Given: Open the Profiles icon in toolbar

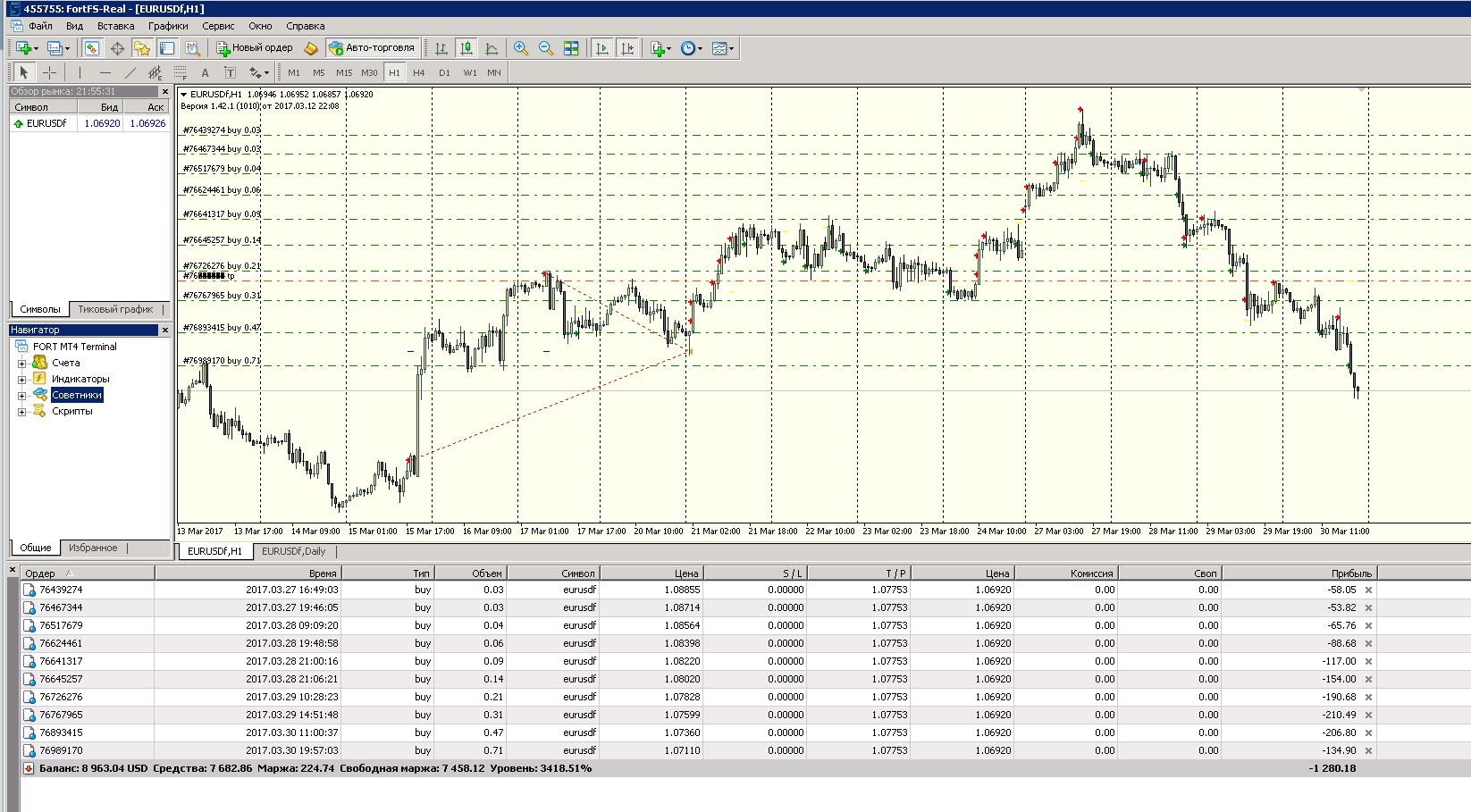Looking at the screenshot, I should tap(55, 48).
